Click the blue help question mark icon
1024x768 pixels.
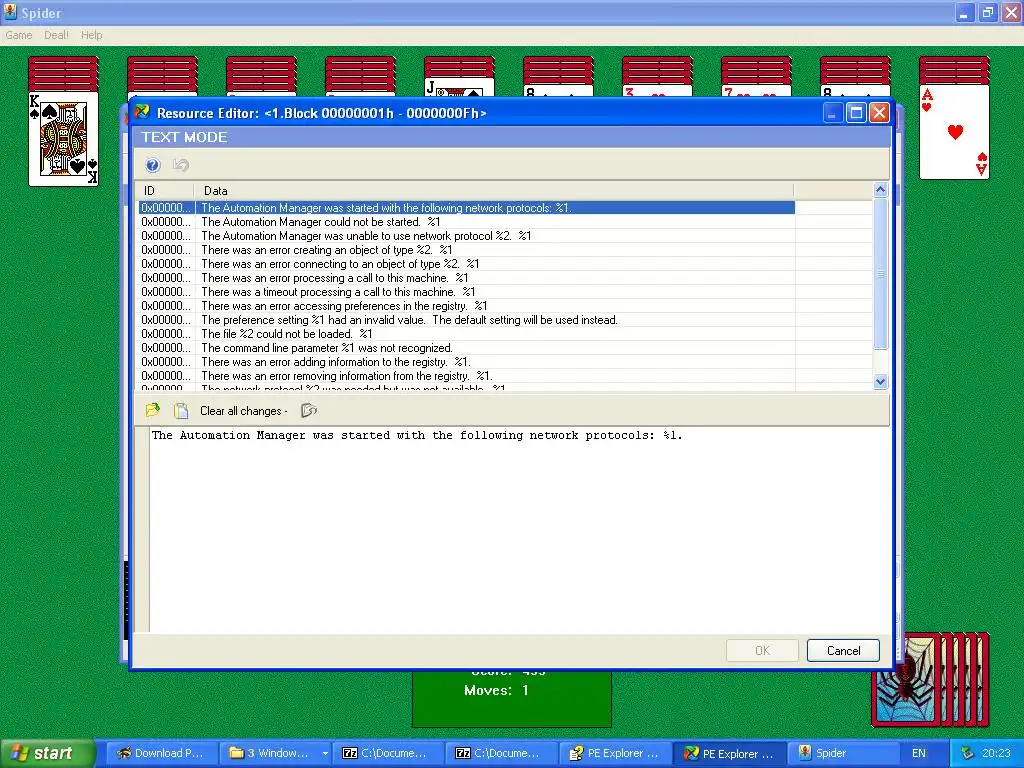point(153,165)
